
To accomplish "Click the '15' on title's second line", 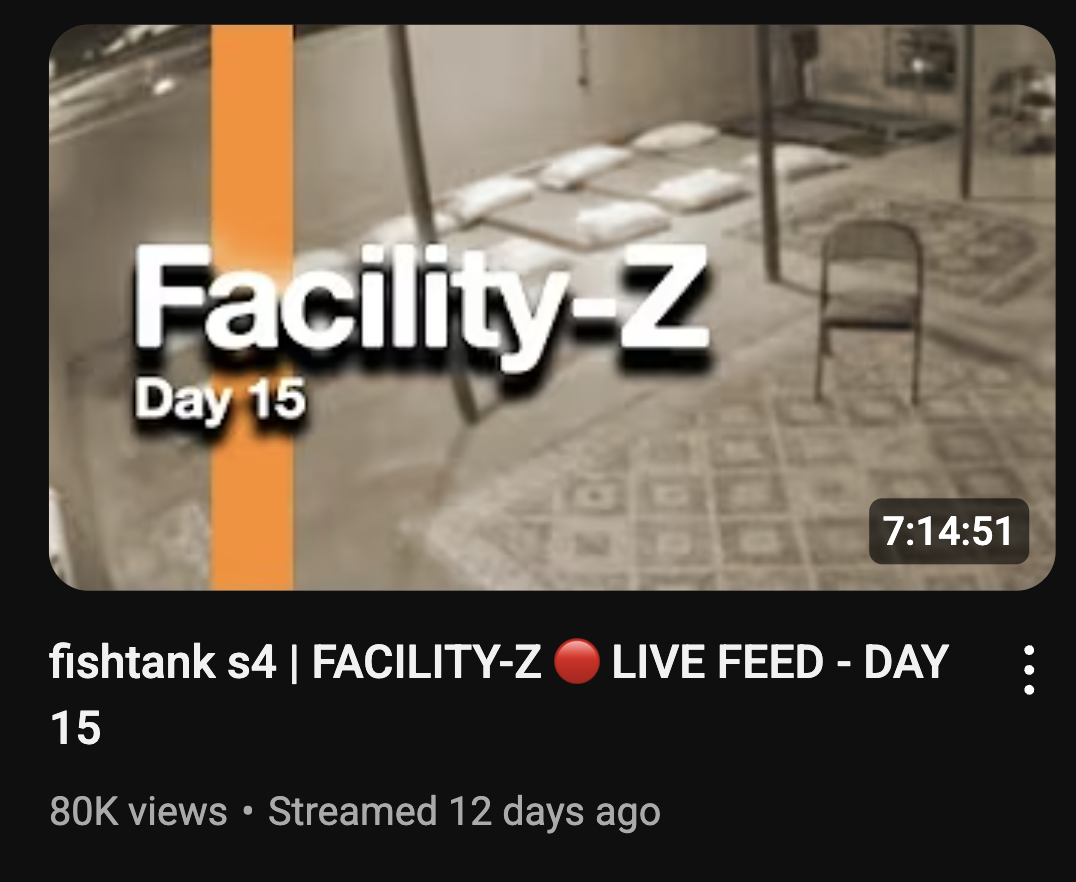I will pyautogui.click(x=75, y=728).
